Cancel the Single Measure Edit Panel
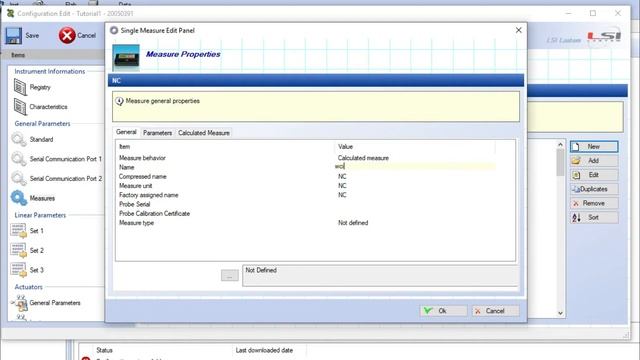640x360 pixels. pos(496,311)
